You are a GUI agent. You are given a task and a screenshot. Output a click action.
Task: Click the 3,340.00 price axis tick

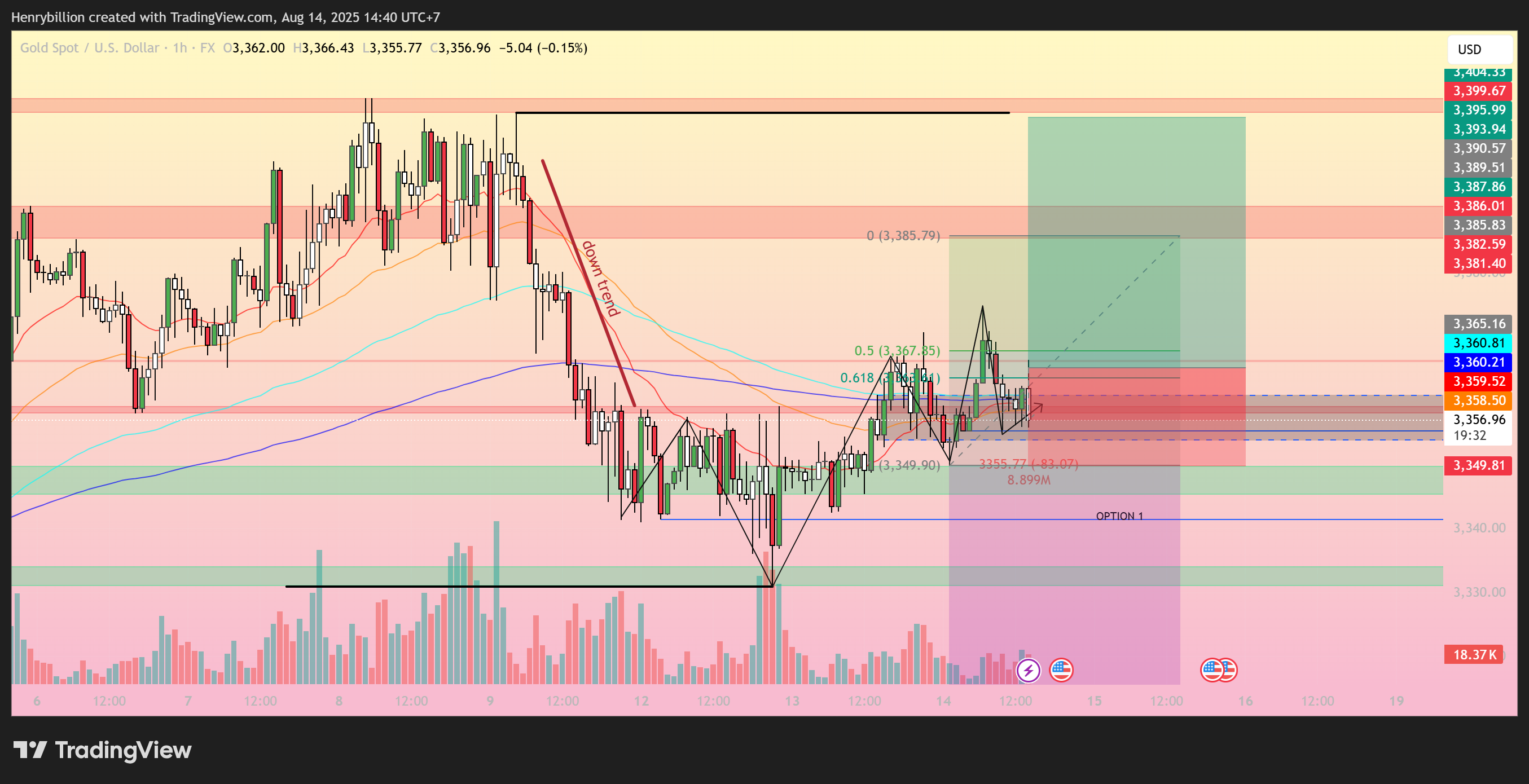pyautogui.click(x=1479, y=527)
